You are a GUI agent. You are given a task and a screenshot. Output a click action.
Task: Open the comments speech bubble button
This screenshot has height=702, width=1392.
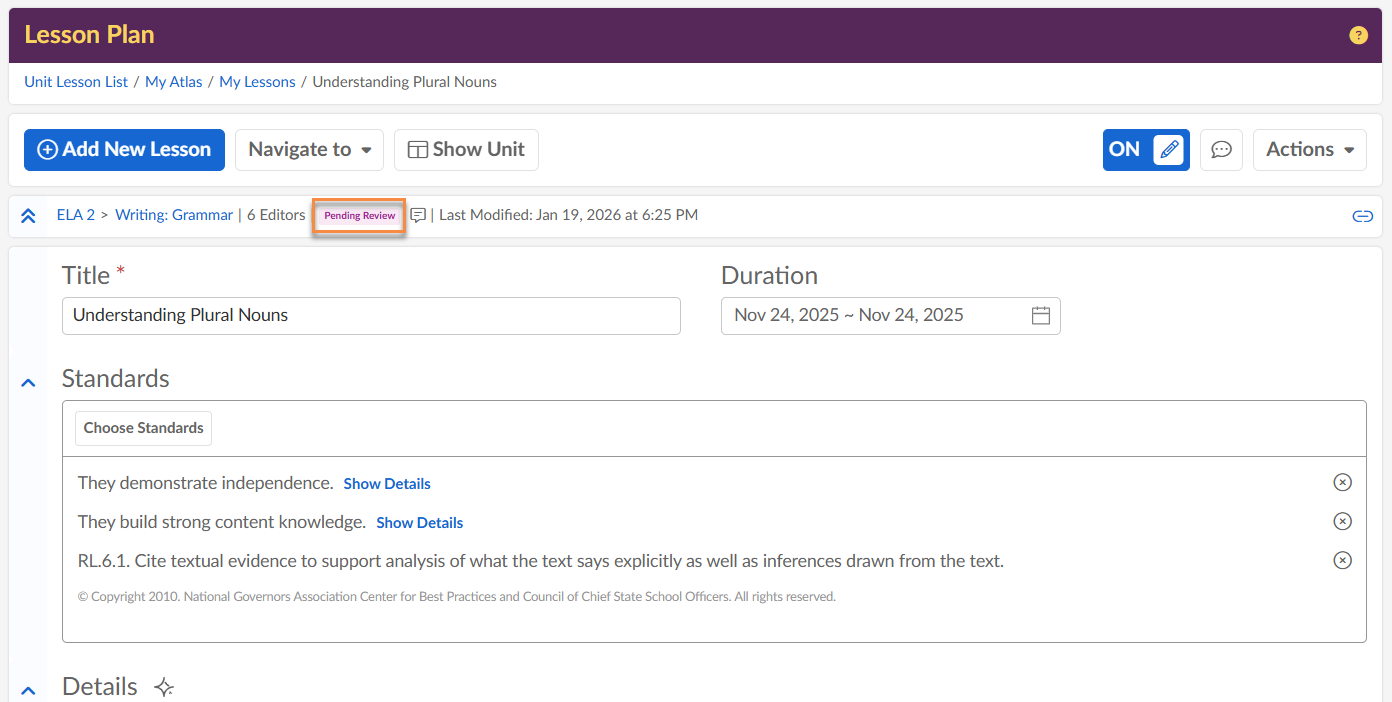pos(1221,150)
